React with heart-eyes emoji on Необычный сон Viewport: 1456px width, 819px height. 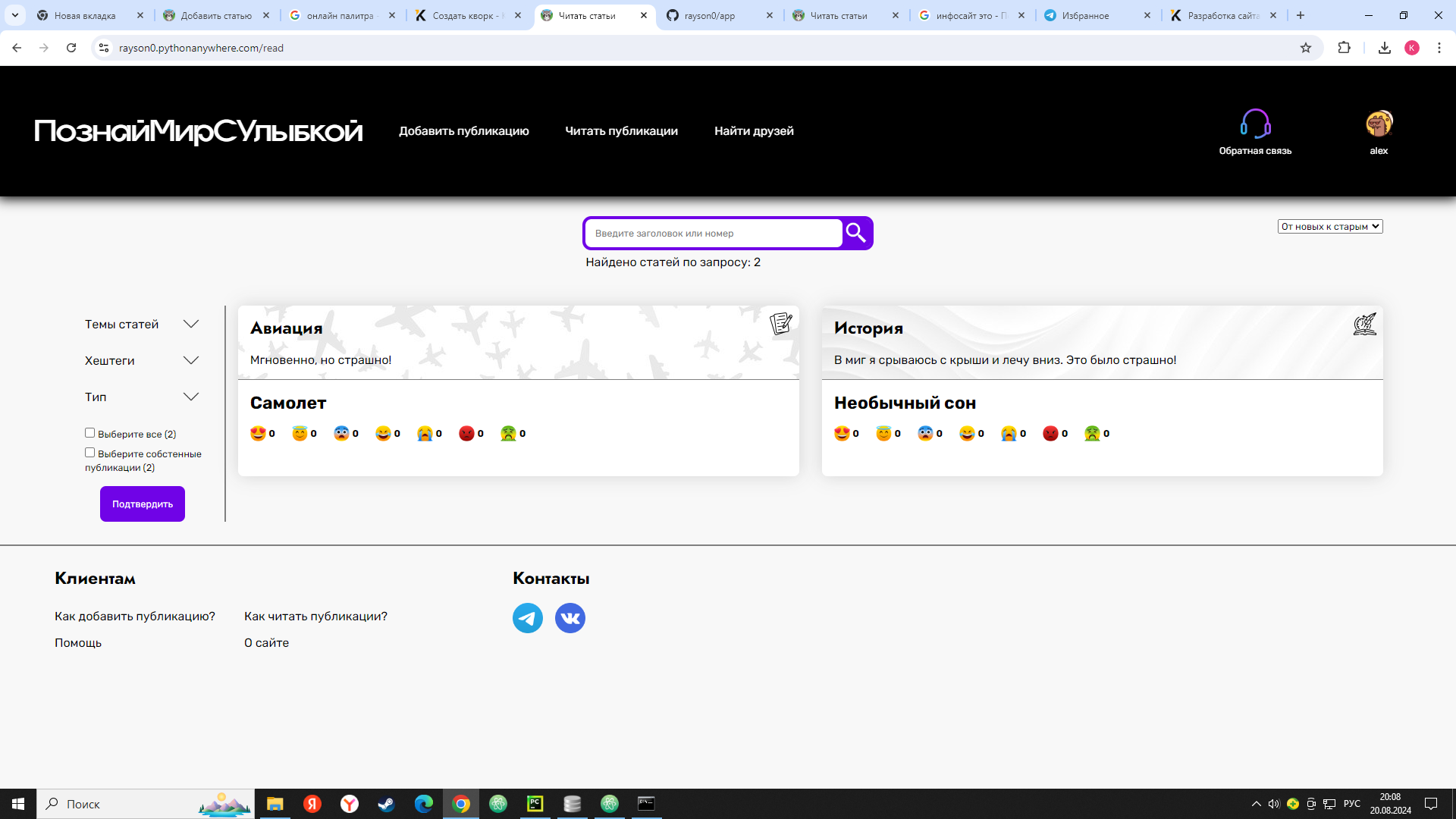click(842, 433)
